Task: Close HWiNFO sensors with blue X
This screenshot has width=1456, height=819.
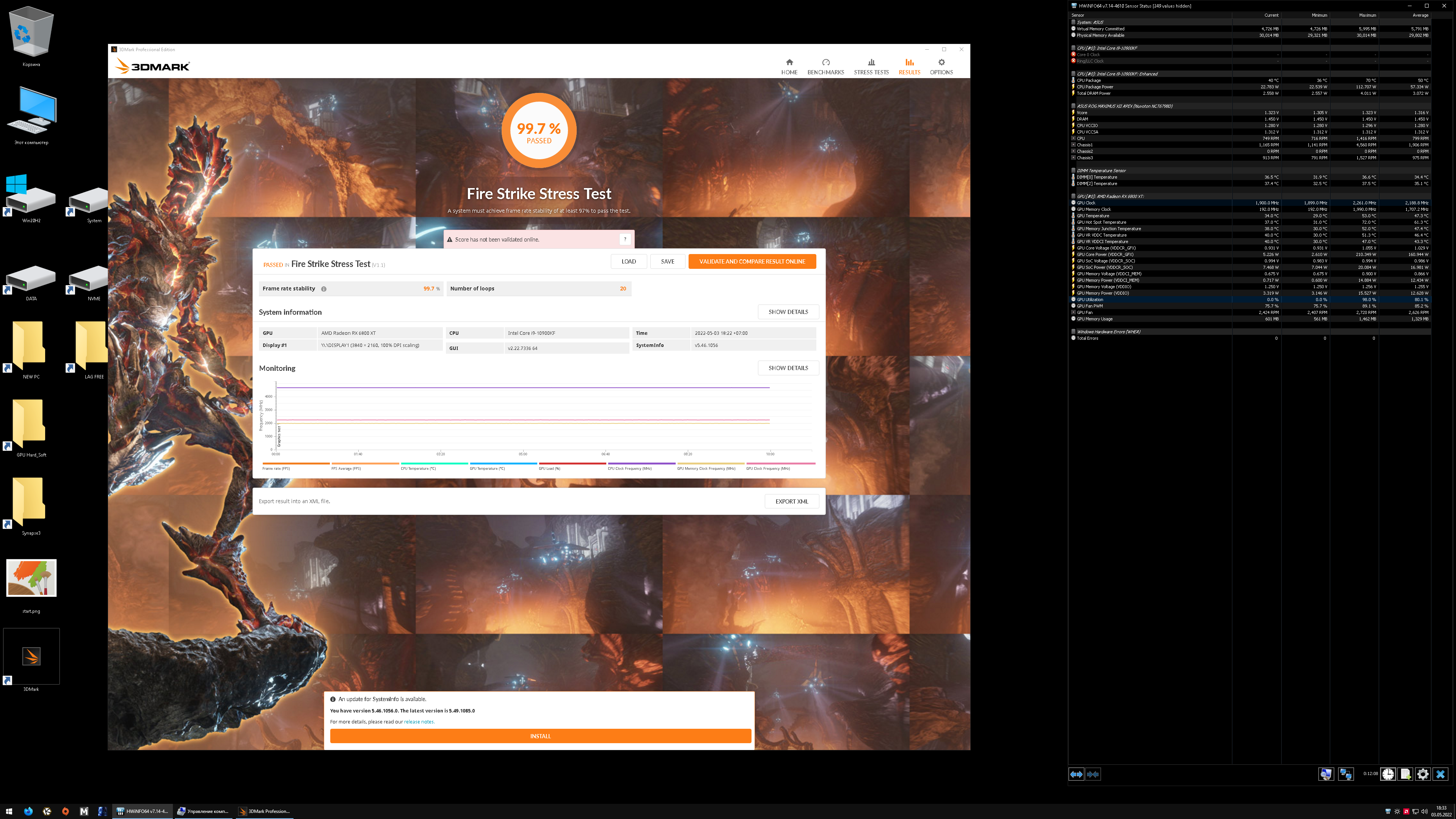Action: 1440,774
